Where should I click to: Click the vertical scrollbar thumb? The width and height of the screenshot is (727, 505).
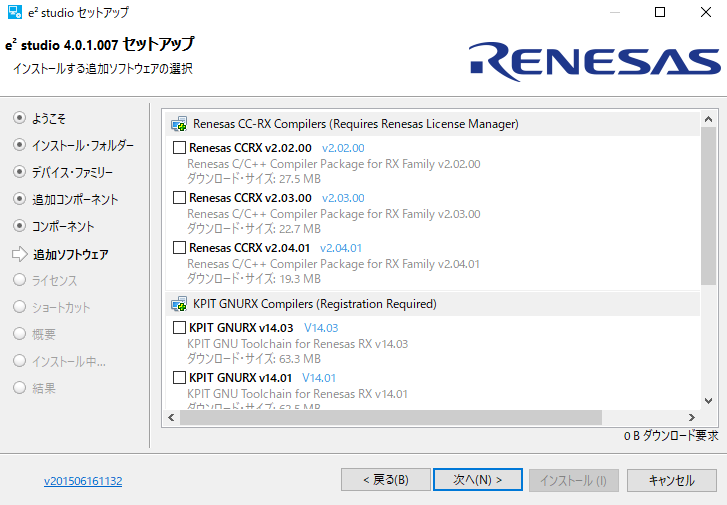708,206
